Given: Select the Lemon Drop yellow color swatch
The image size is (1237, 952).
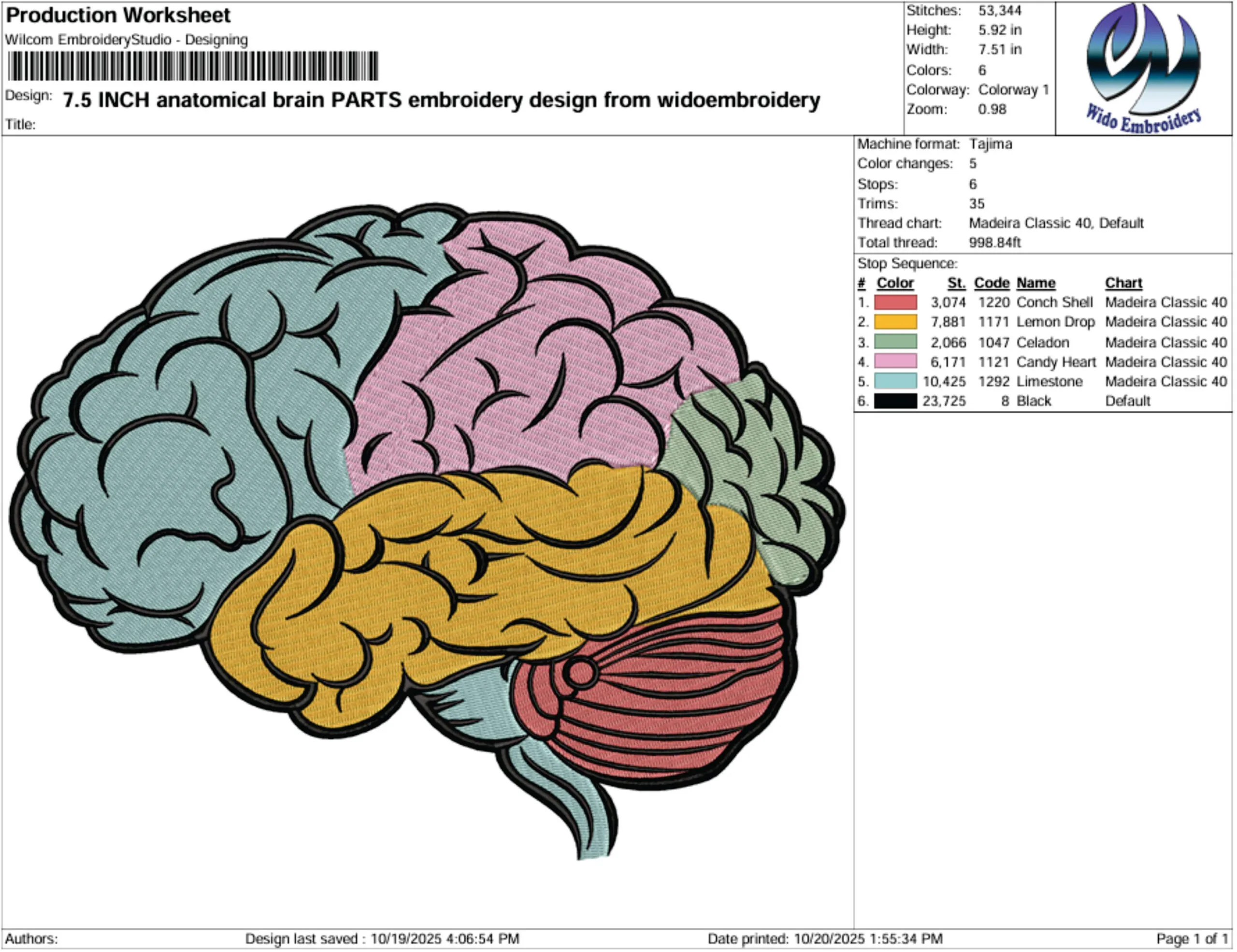Looking at the screenshot, I should 895,322.
